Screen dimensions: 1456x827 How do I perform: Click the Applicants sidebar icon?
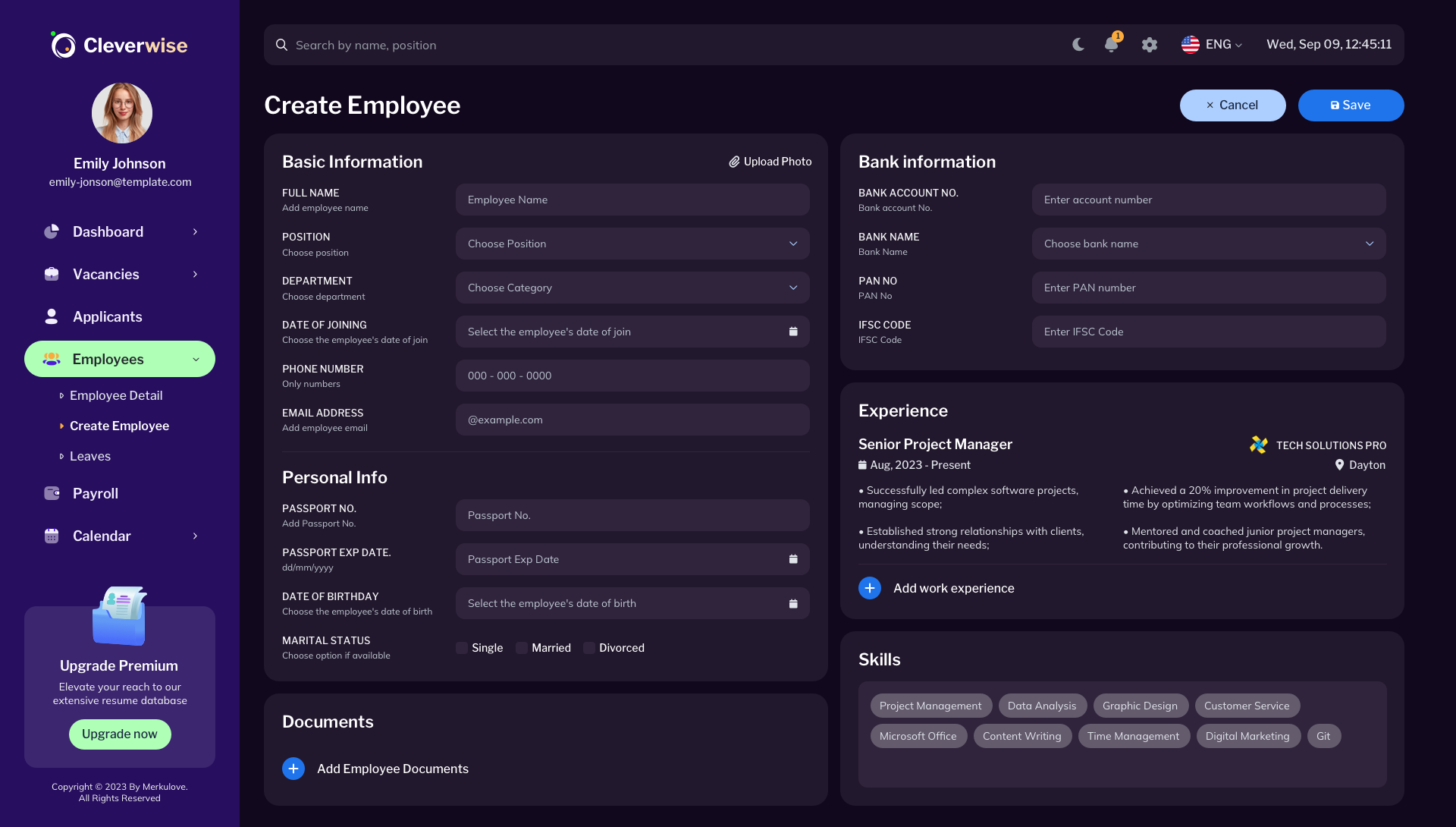tap(51, 316)
